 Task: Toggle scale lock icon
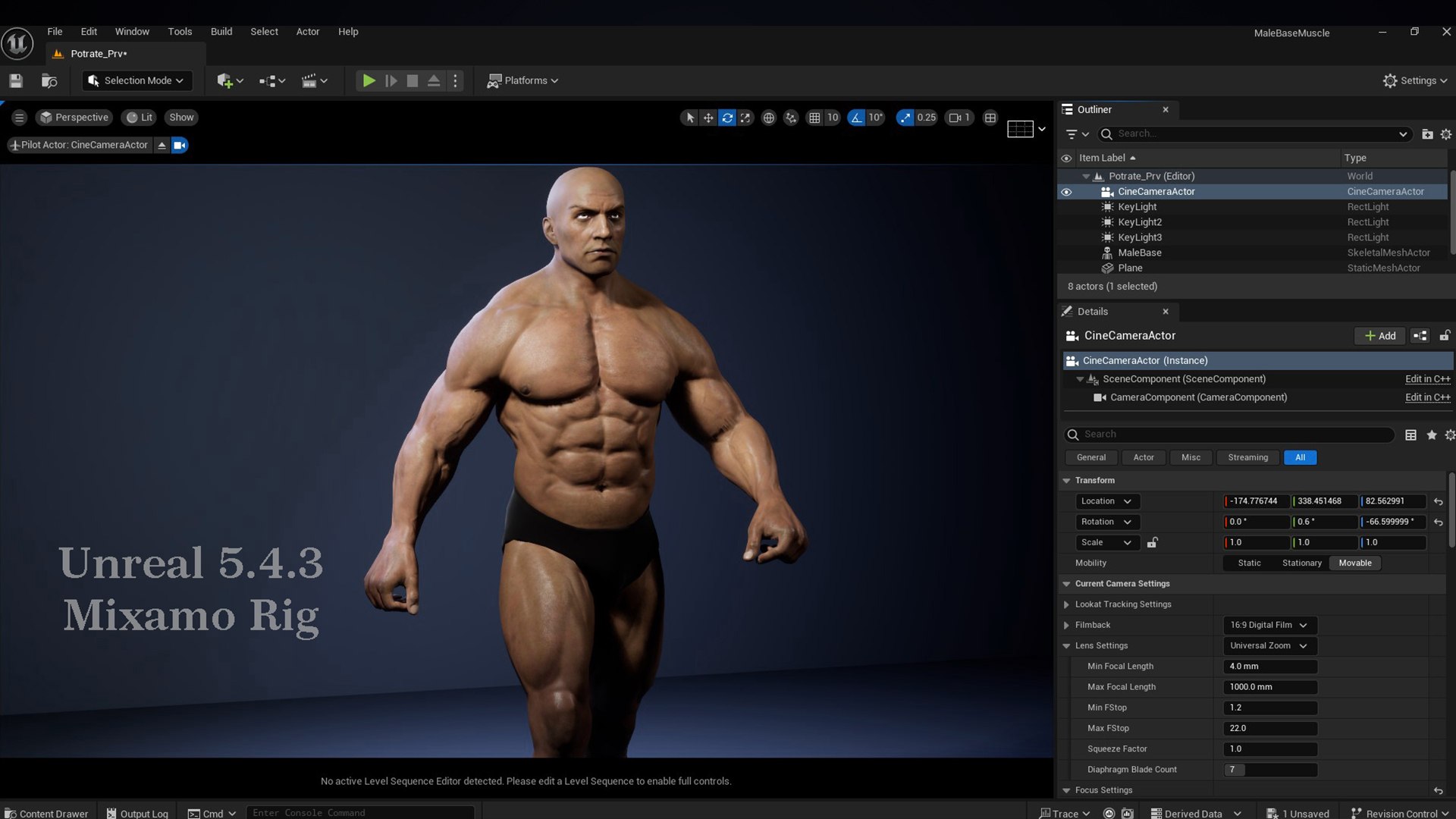point(1152,543)
